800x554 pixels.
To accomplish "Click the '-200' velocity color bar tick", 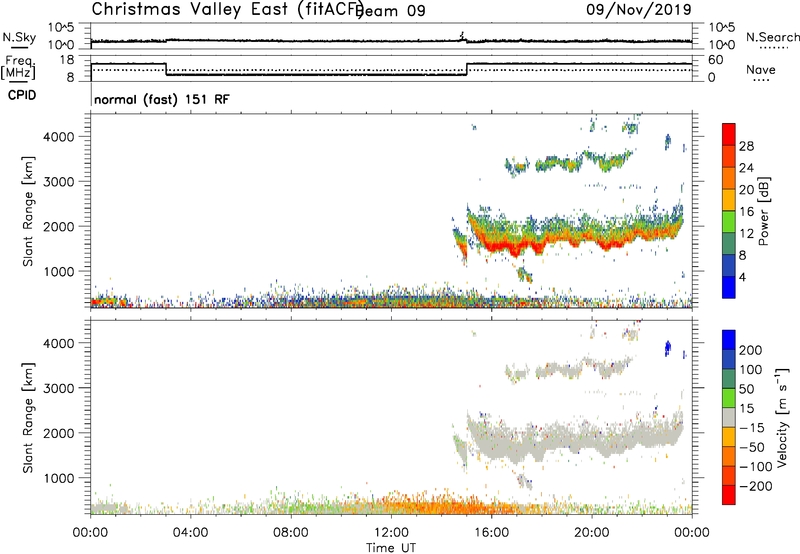I will pos(755,486).
